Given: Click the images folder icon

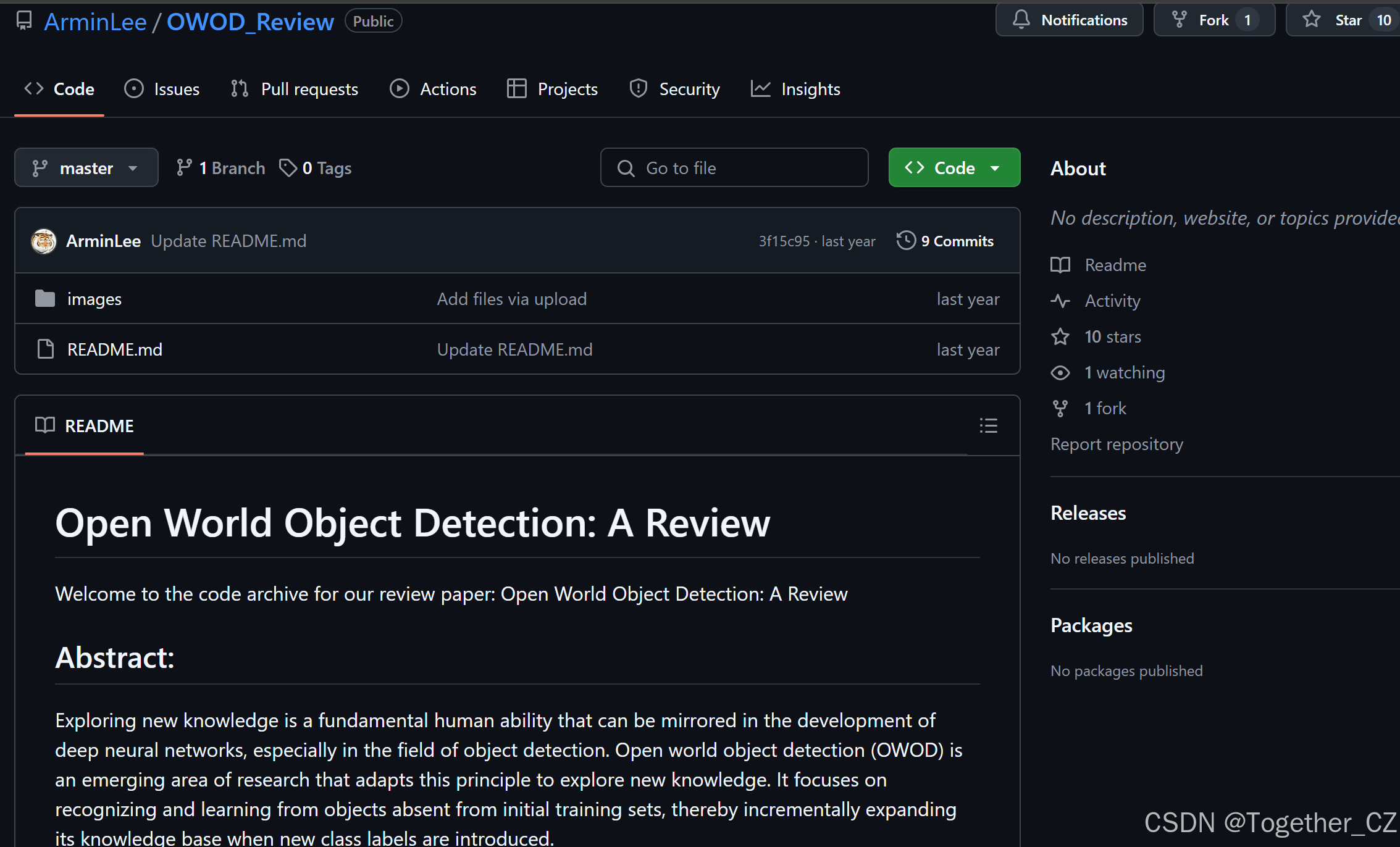Looking at the screenshot, I should pyautogui.click(x=45, y=299).
